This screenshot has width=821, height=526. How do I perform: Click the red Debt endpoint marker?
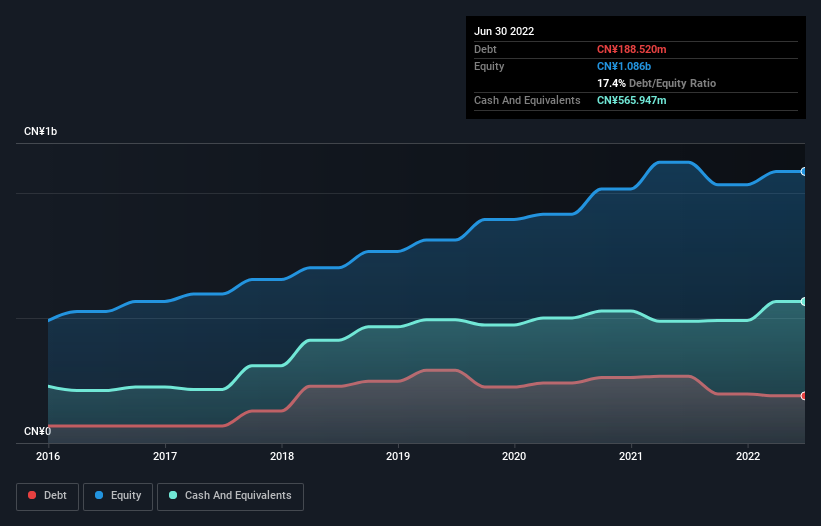tap(804, 396)
